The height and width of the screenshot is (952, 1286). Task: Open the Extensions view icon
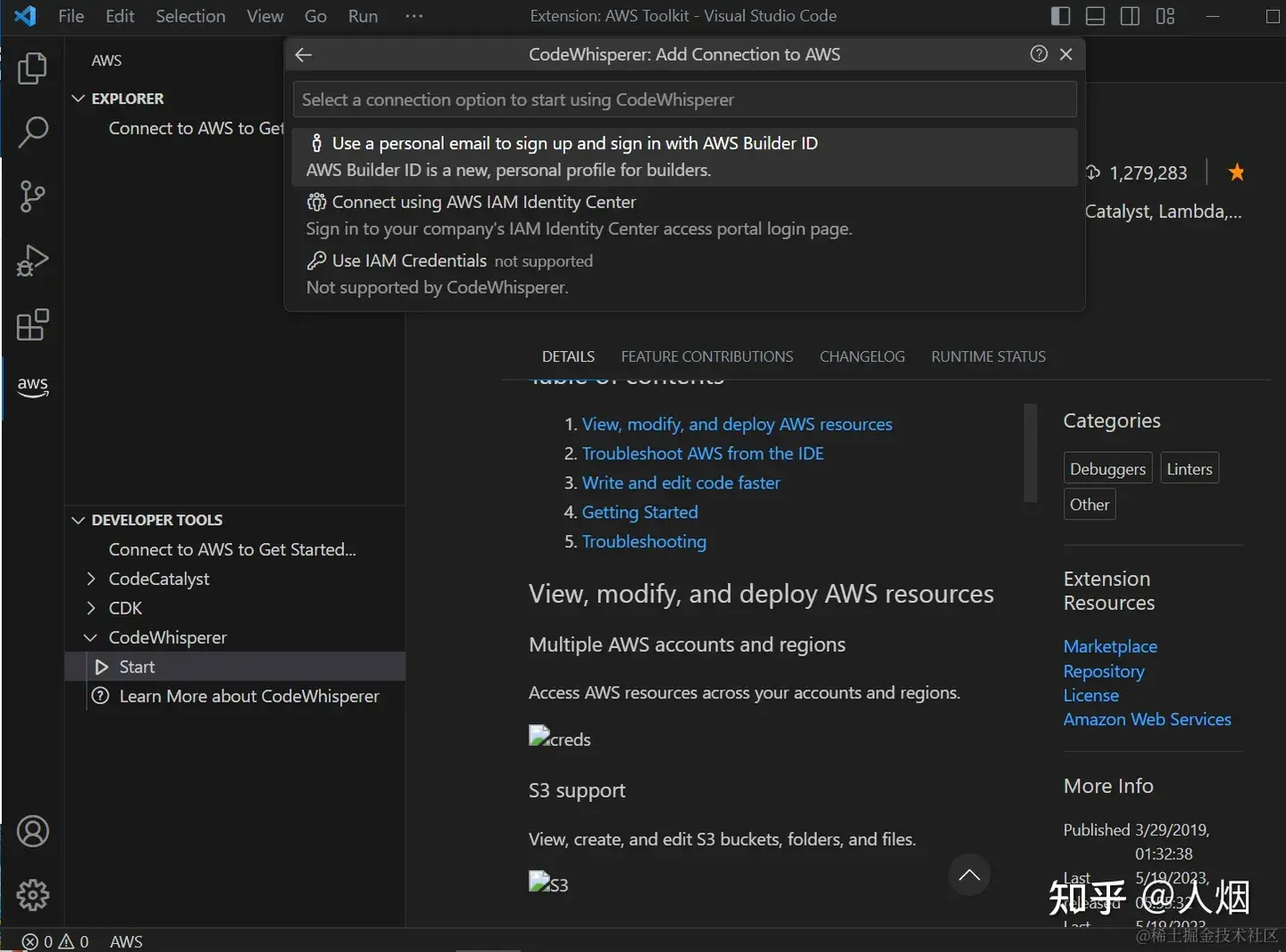32,325
